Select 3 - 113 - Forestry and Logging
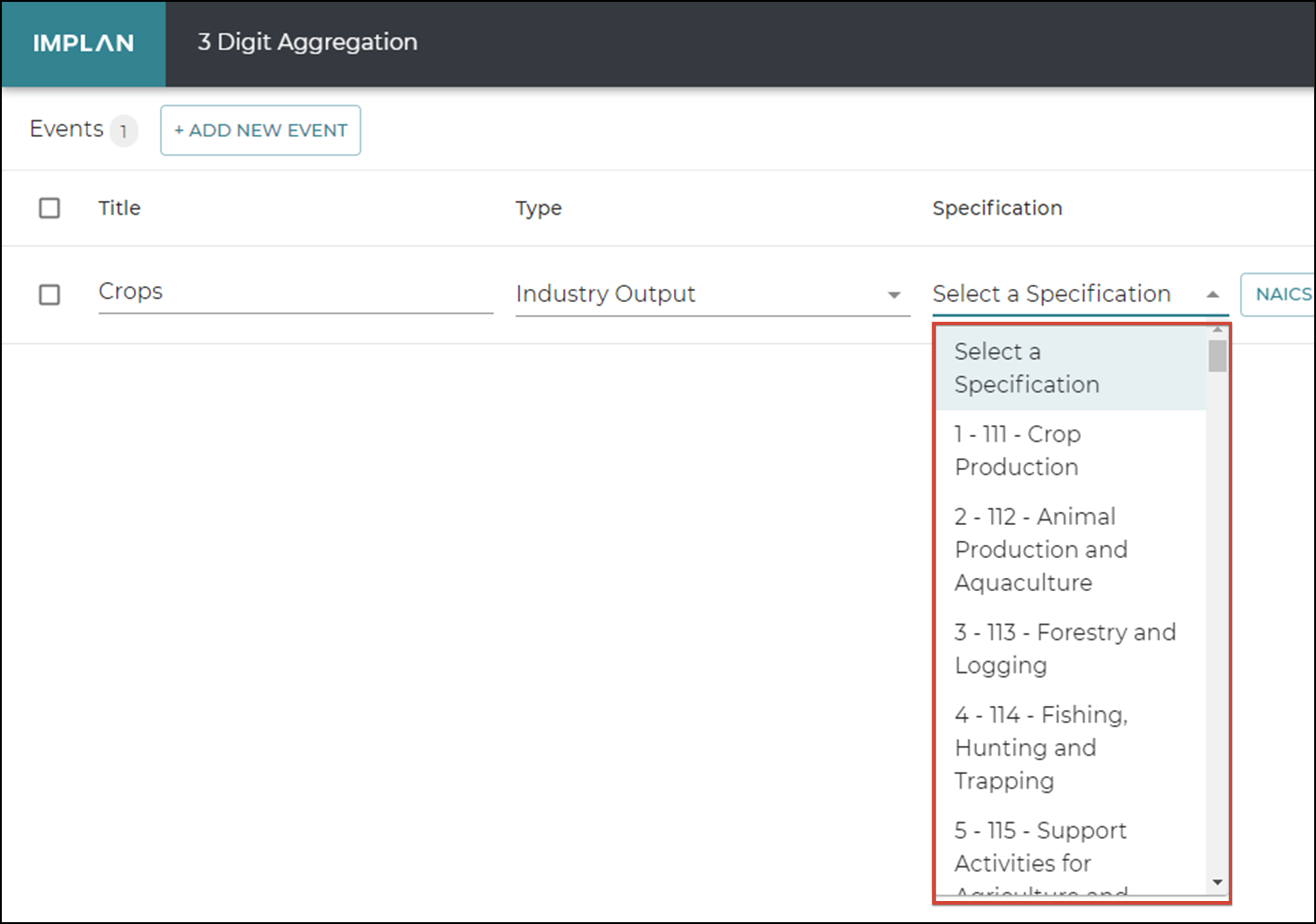This screenshot has width=1316, height=924. [x=1065, y=648]
